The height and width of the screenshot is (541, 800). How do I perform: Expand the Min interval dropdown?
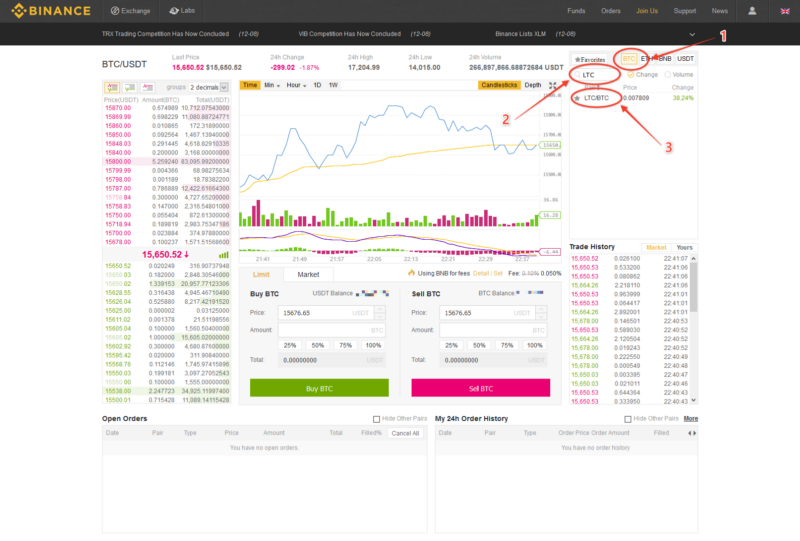[272, 85]
